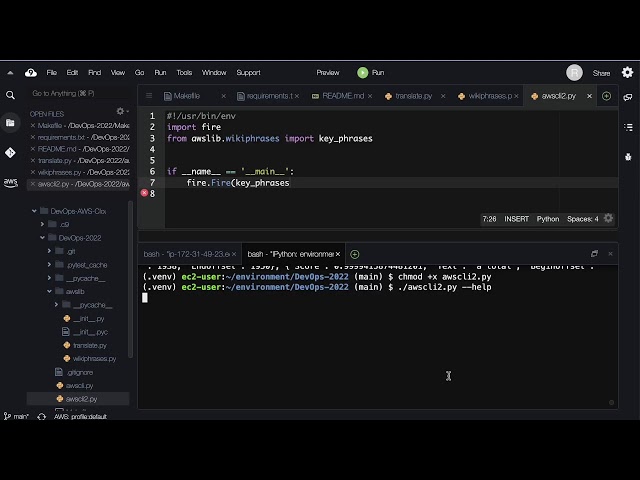Maximize the terminal pane icon
The height and width of the screenshot is (480, 640).
(x=594, y=253)
